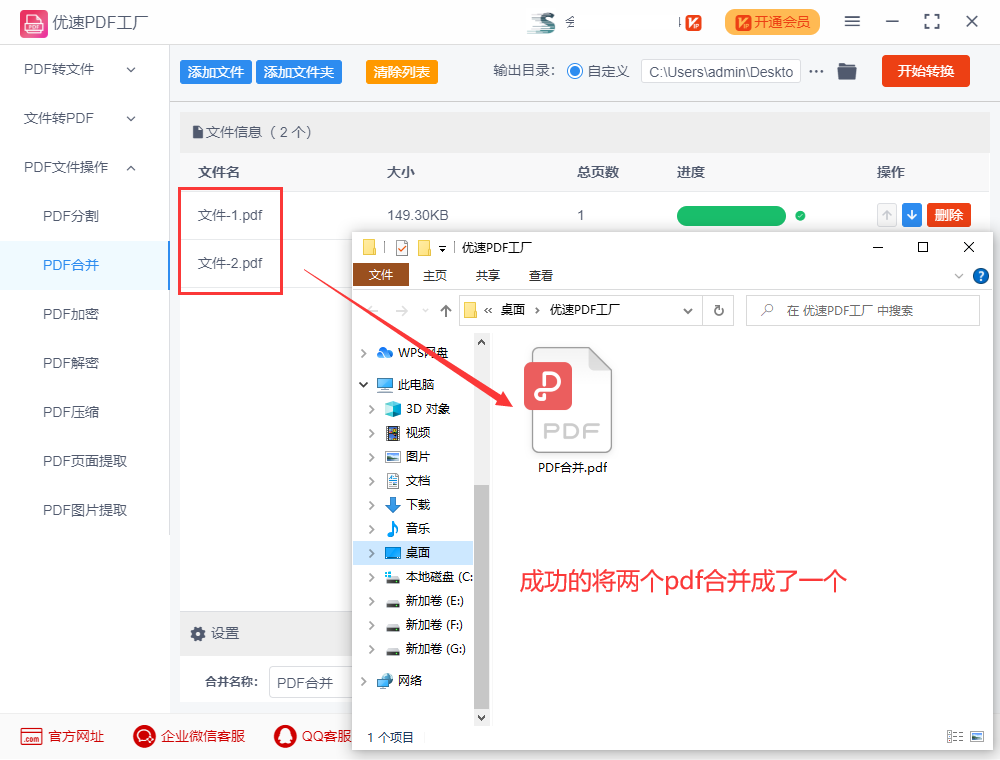Image resolution: width=1000 pixels, height=760 pixels.
Task: Open PDF合并.pdf file thumbnail
Action: [x=568, y=400]
